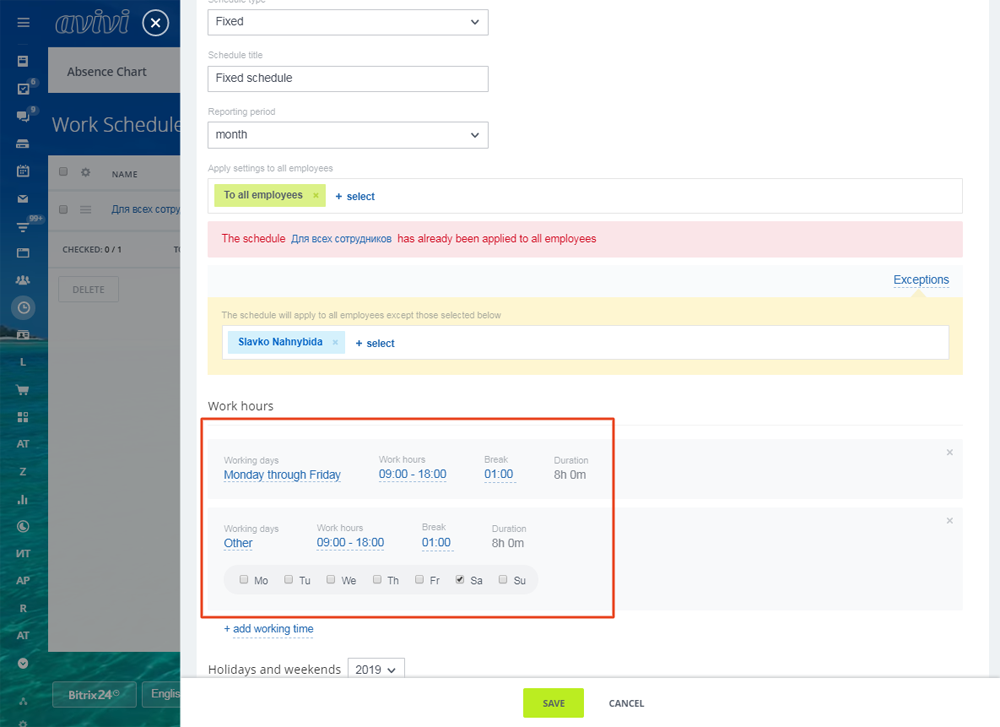Image resolution: width=1000 pixels, height=727 pixels.
Task: Edit work hours 09:00 - 18:00 for Monday through Friday
Action: pyautogui.click(x=413, y=474)
